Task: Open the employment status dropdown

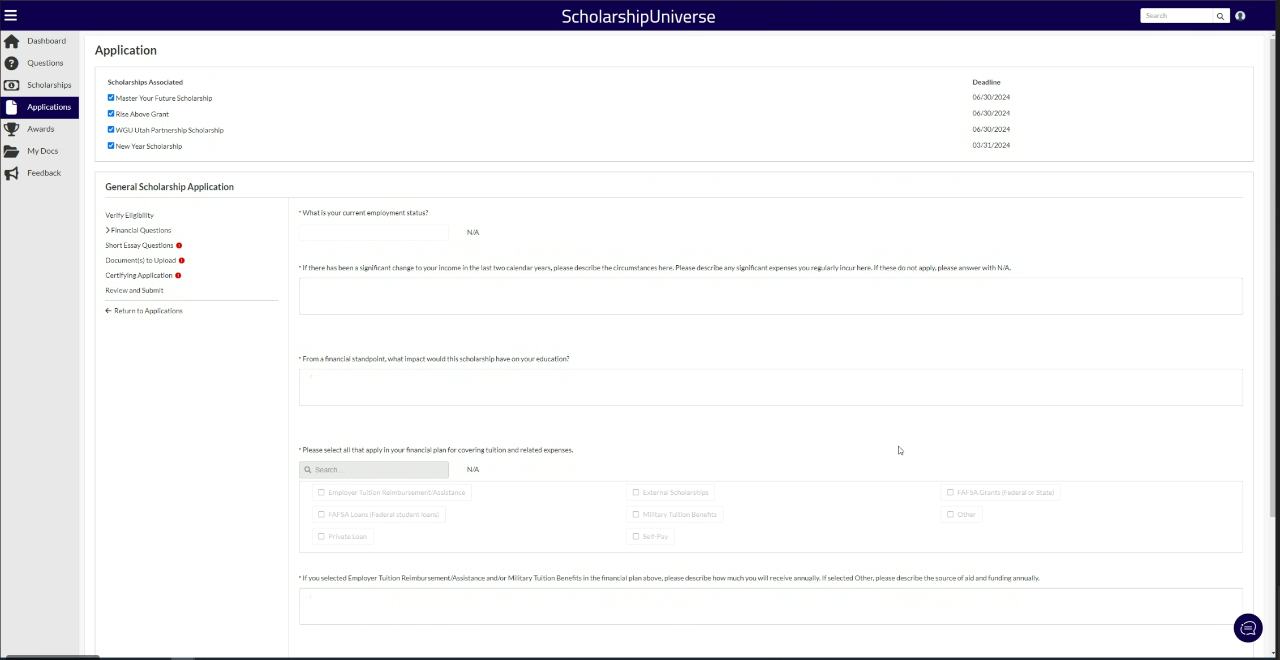Action: (374, 232)
